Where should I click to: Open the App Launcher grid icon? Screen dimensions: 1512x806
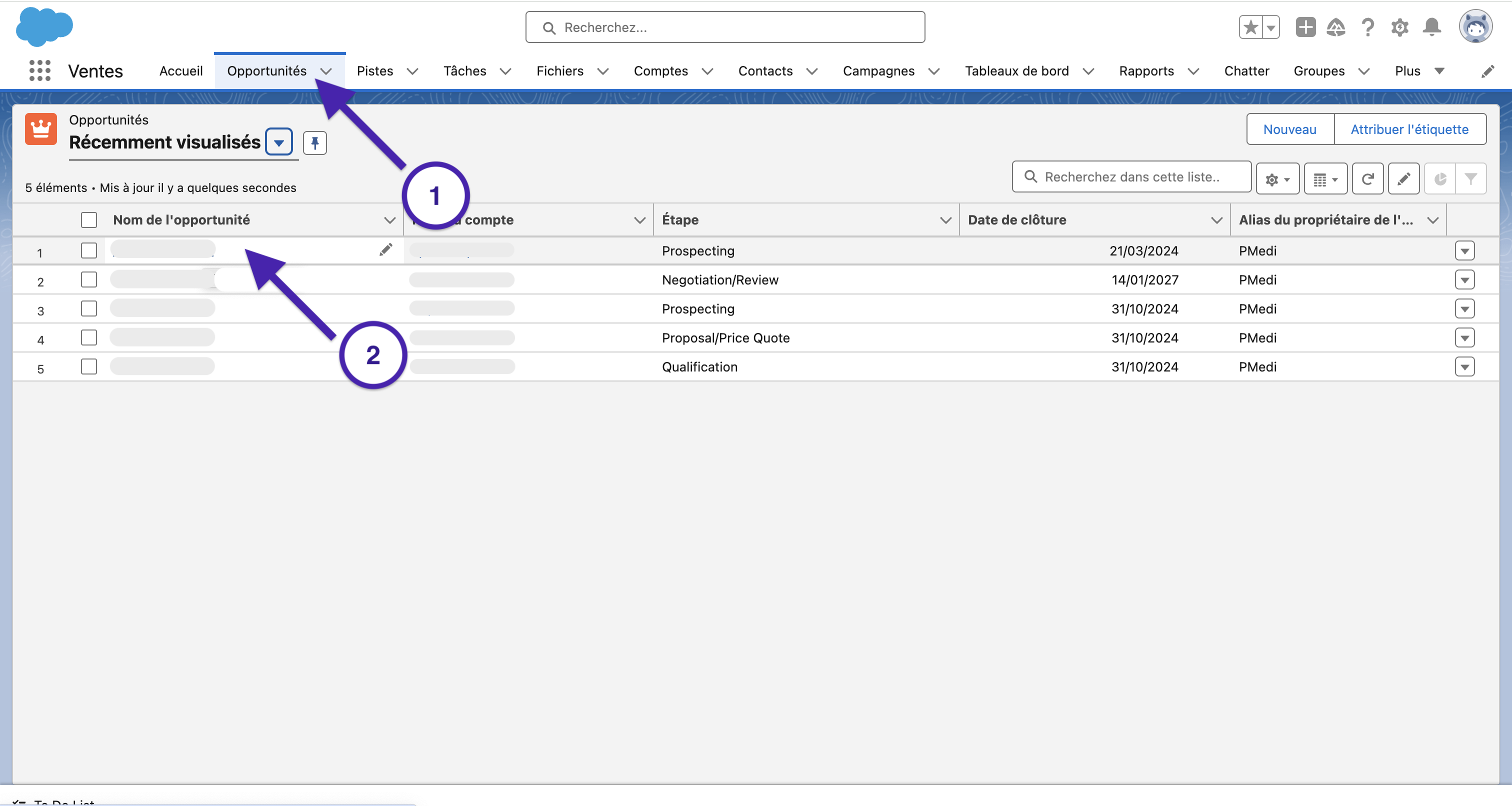39,70
